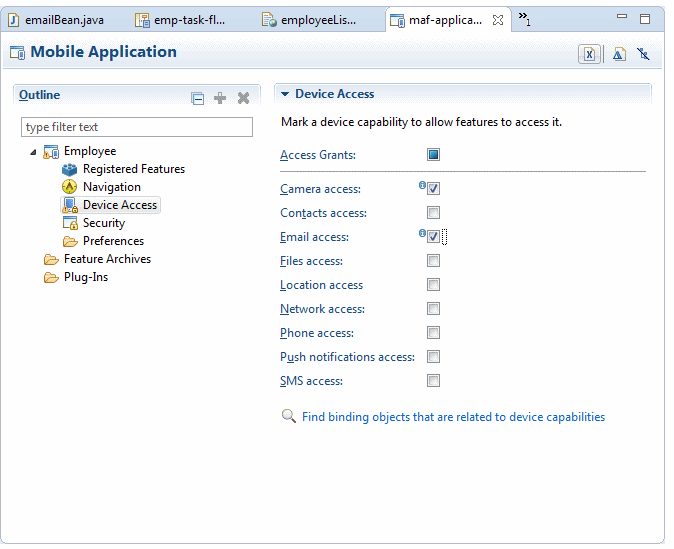
Task: Open the XML source view icon
Action: click(589, 54)
